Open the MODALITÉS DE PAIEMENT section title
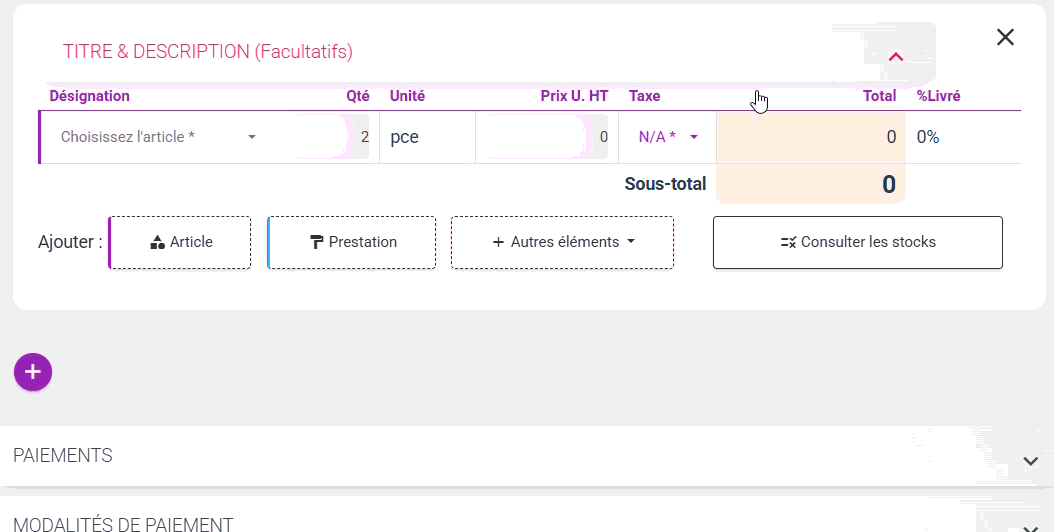Viewport: 1054px width, 532px height. (123, 524)
